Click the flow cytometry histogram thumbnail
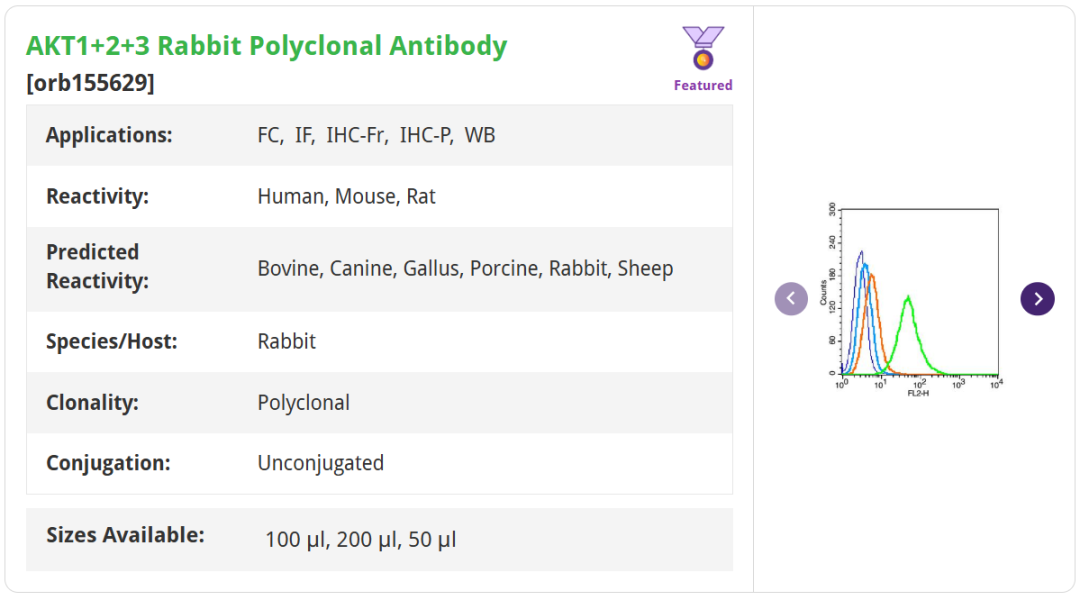This screenshot has width=1080, height=600. pos(914,298)
